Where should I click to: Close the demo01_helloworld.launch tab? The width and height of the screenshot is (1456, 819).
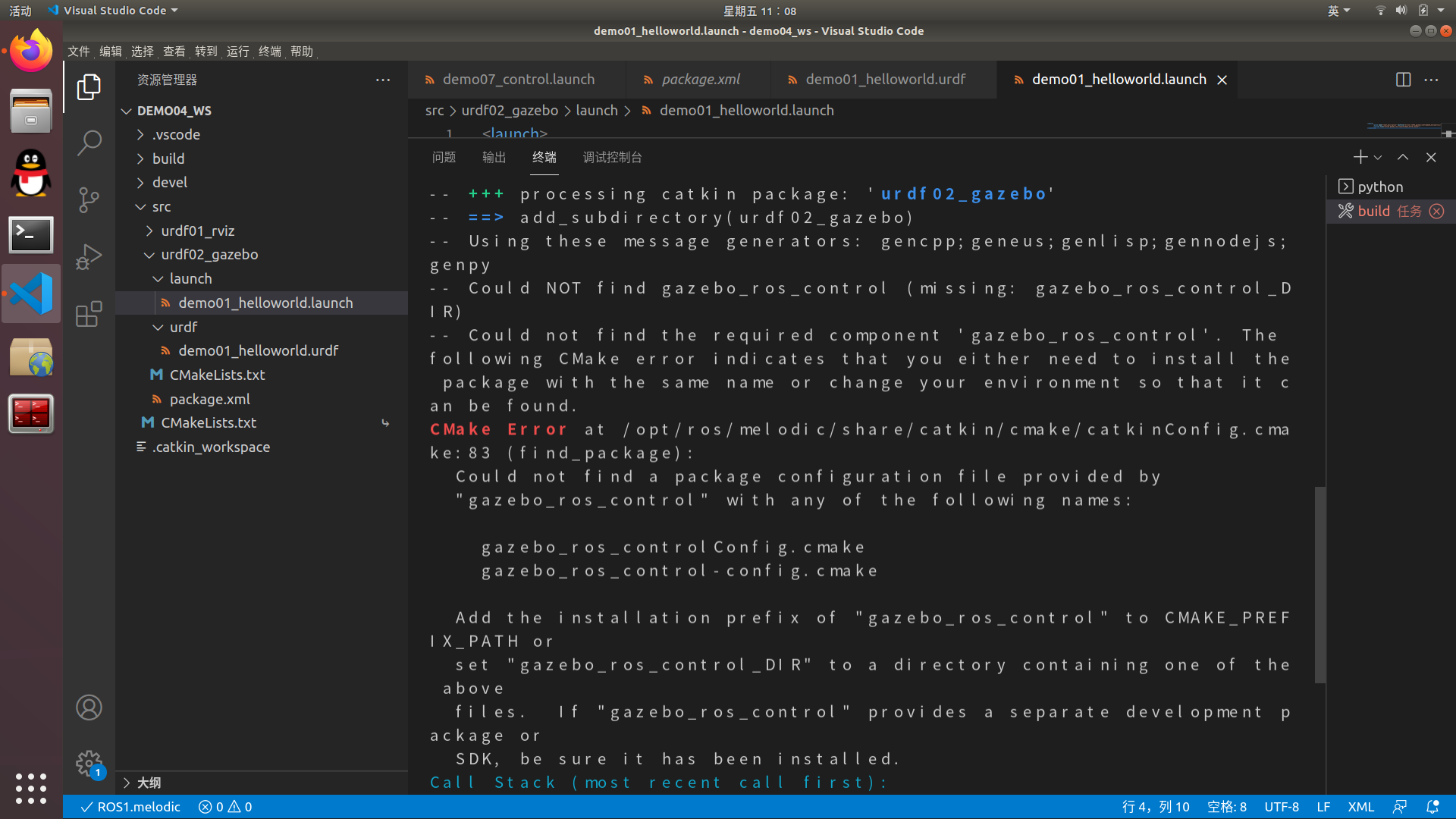point(1222,80)
